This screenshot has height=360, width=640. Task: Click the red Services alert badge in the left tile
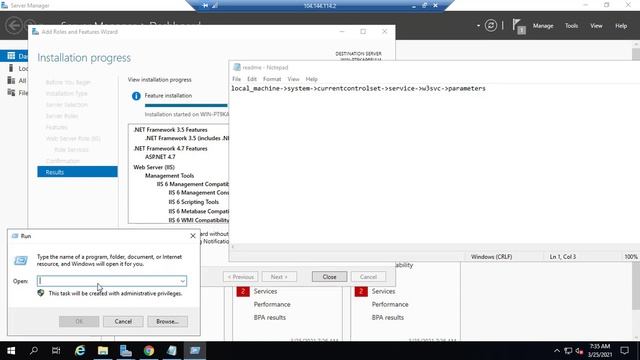click(243, 291)
